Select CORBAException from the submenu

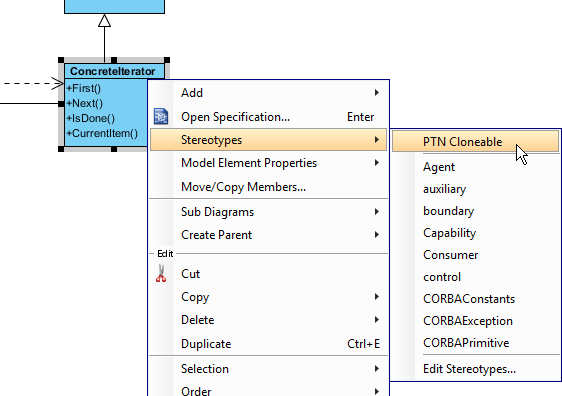(x=475, y=321)
